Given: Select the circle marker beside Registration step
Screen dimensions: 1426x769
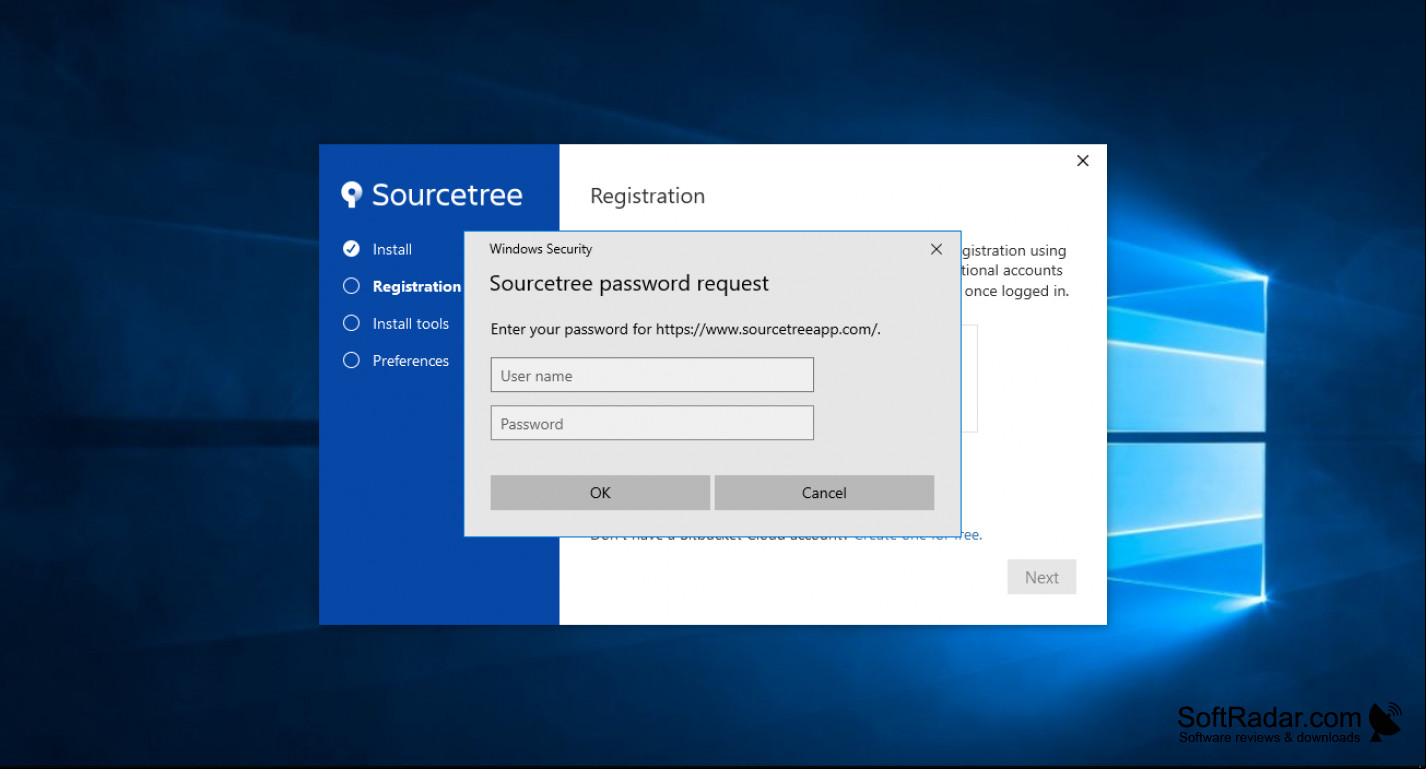Looking at the screenshot, I should pos(351,286).
